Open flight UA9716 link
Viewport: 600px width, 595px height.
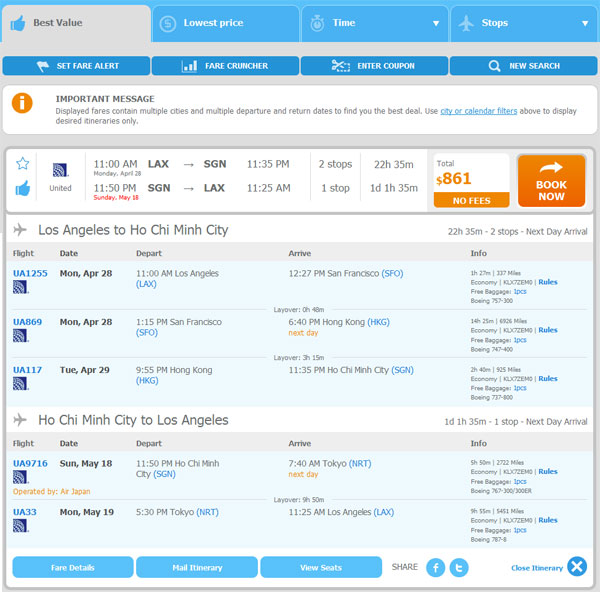[30, 464]
